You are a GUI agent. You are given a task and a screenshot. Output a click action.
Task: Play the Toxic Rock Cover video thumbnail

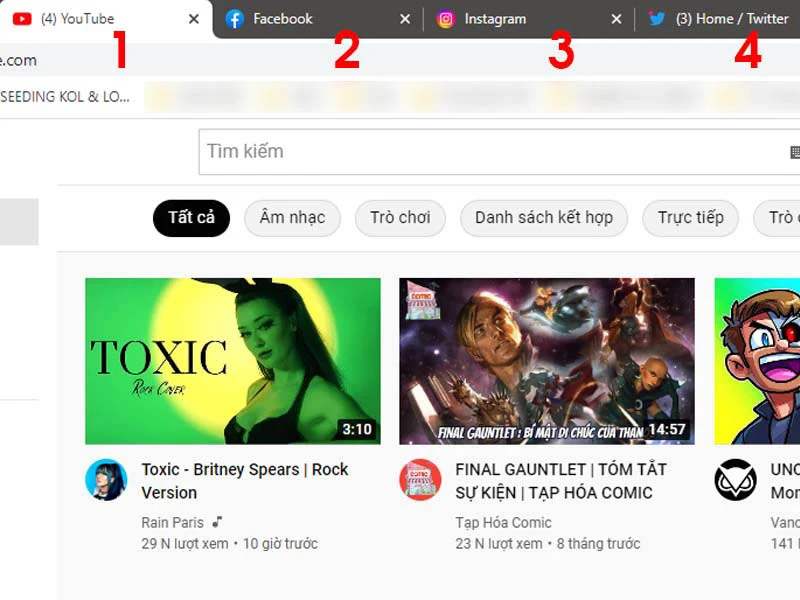pyautogui.click(x=233, y=361)
